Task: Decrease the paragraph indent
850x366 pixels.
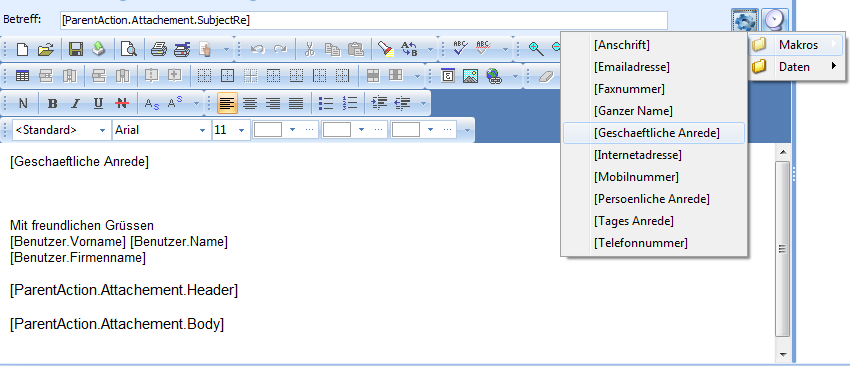Action: pyautogui.click(x=403, y=103)
